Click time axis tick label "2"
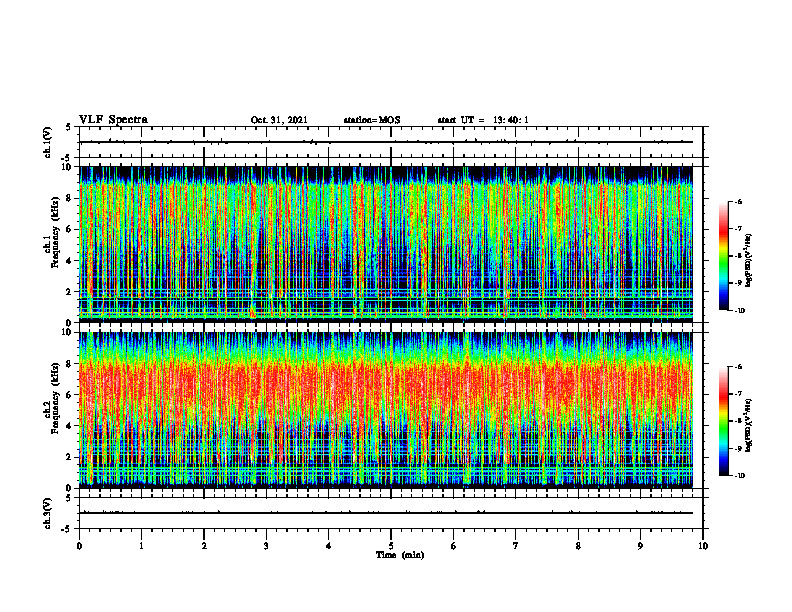 [204, 546]
